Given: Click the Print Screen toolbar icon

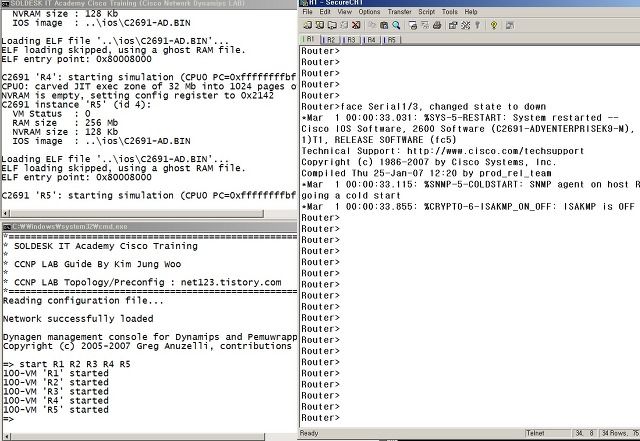Looking at the screenshot, I should tap(413, 25).
